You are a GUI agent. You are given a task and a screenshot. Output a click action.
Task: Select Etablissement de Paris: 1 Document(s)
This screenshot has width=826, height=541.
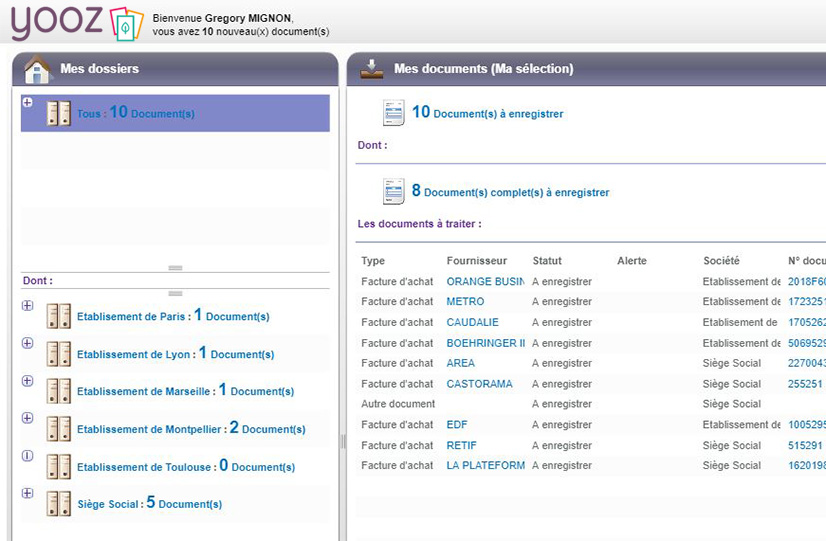click(x=173, y=317)
